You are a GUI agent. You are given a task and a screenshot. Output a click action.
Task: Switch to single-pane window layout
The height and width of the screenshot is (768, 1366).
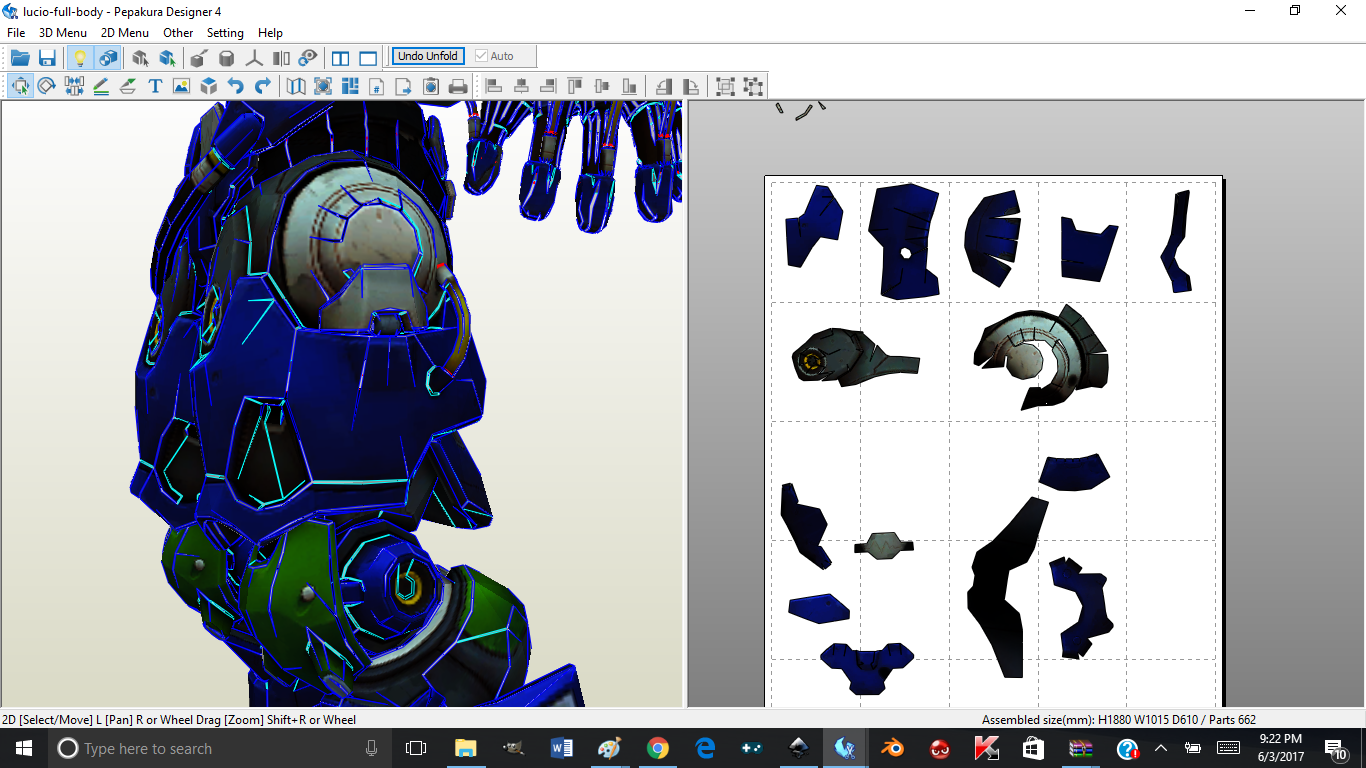pos(368,57)
